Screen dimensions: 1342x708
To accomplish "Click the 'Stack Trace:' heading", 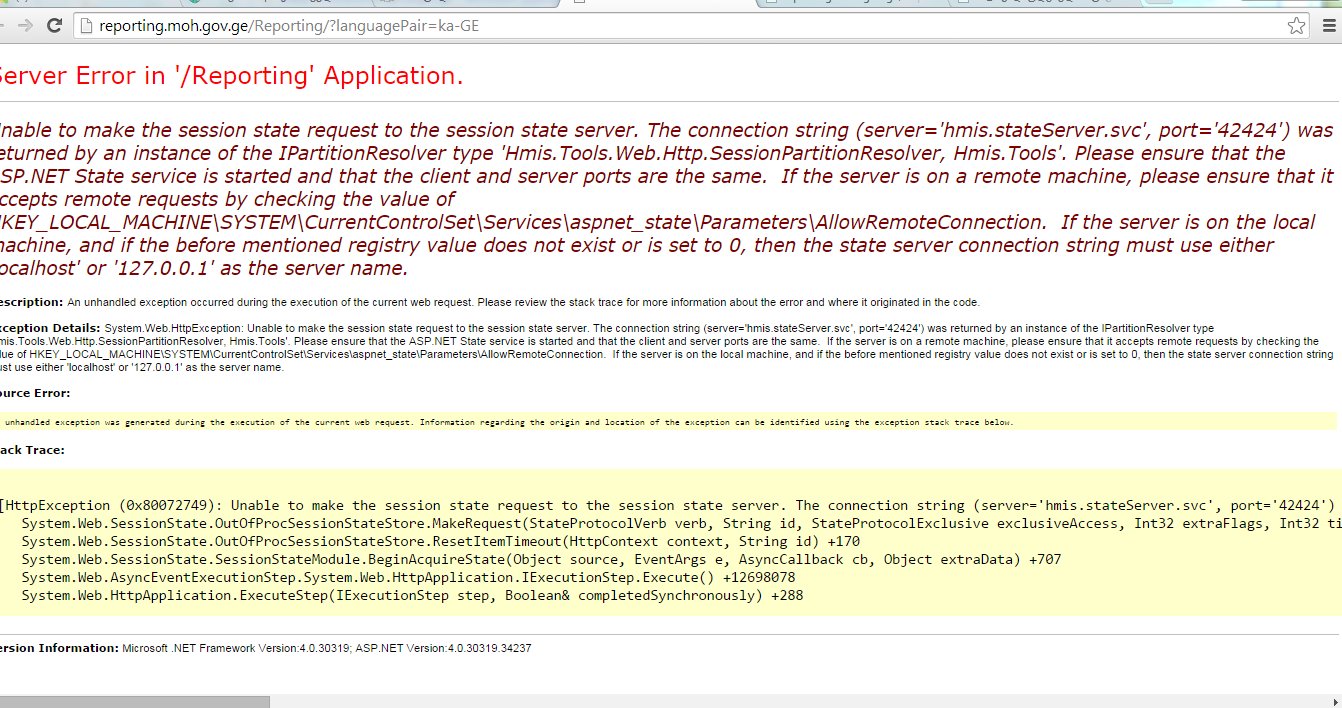I will tap(32, 450).
